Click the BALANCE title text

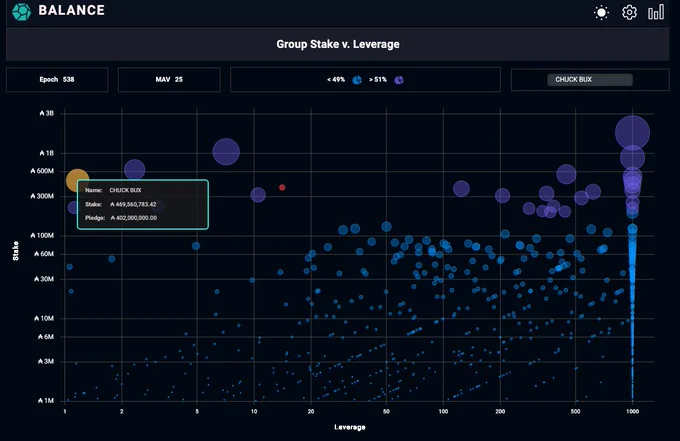point(72,10)
